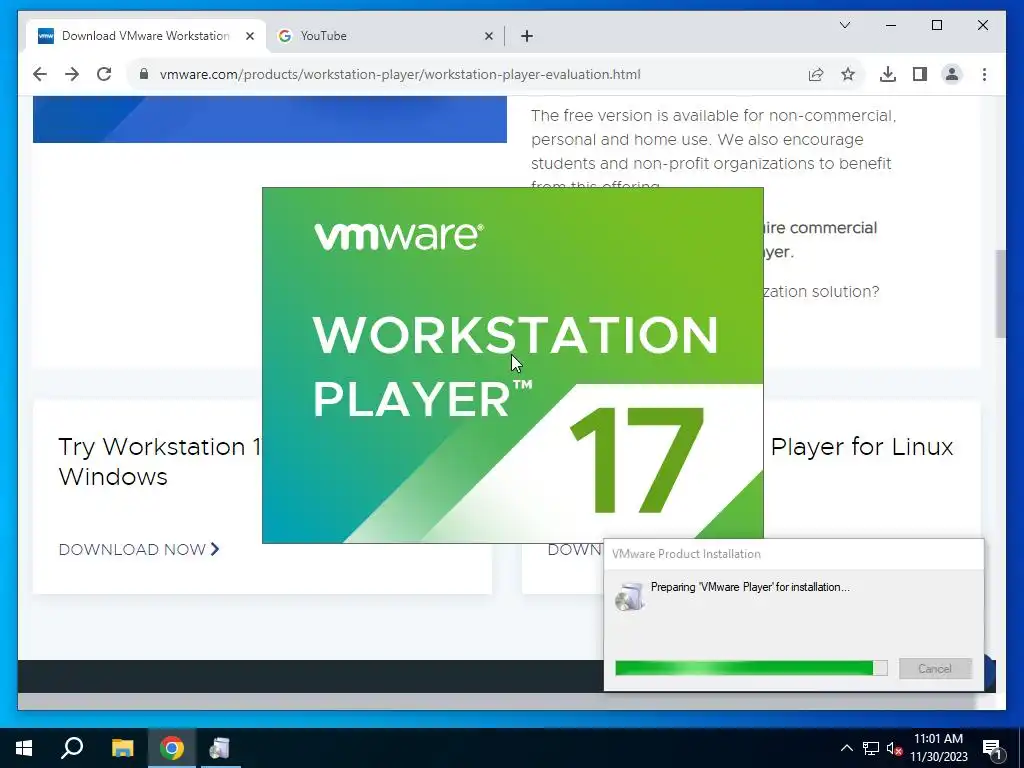1024x768 pixels.
Task: Open the Windows Start menu
Action: coord(24,748)
